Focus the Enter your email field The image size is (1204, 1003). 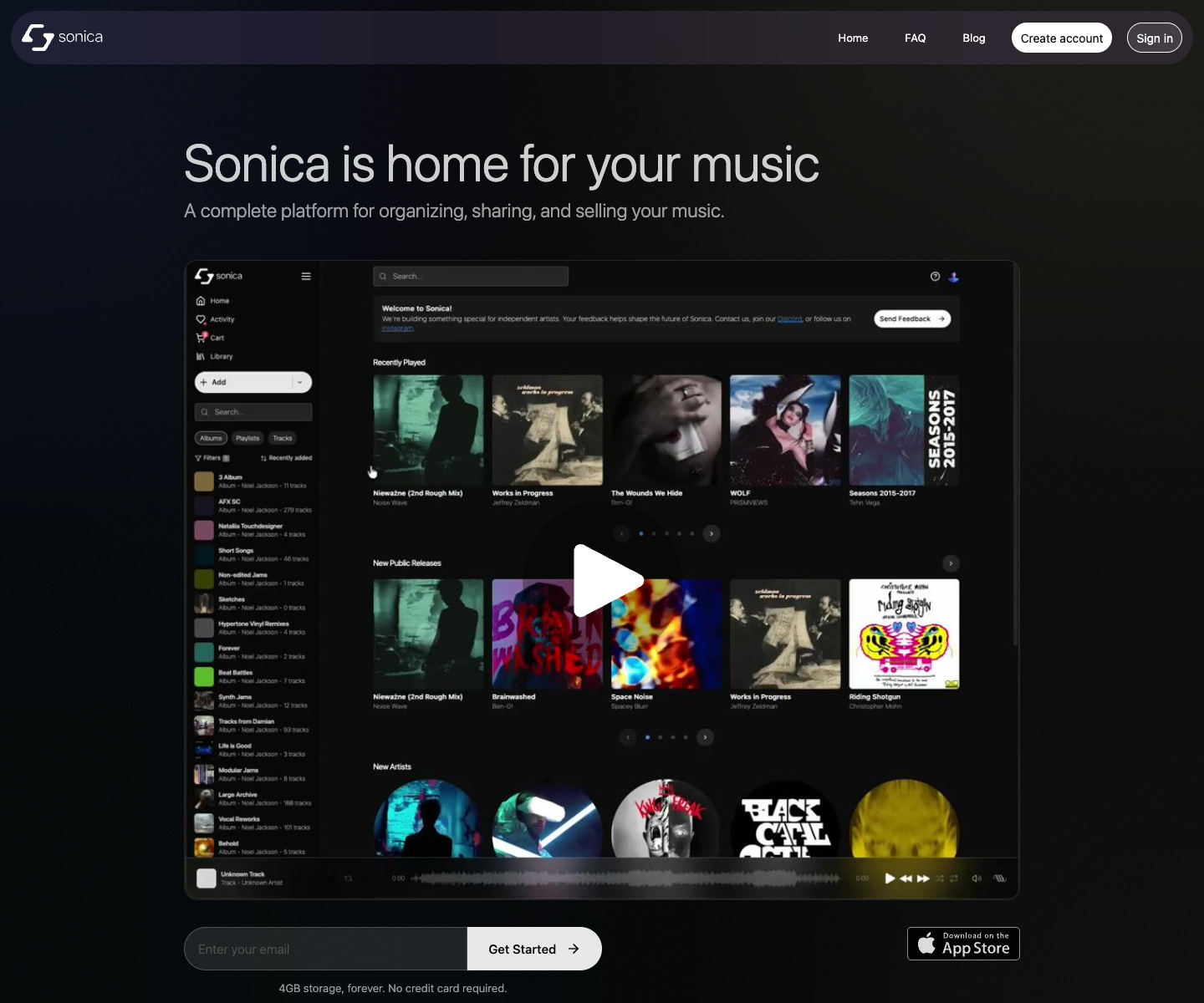tap(325, 949)
